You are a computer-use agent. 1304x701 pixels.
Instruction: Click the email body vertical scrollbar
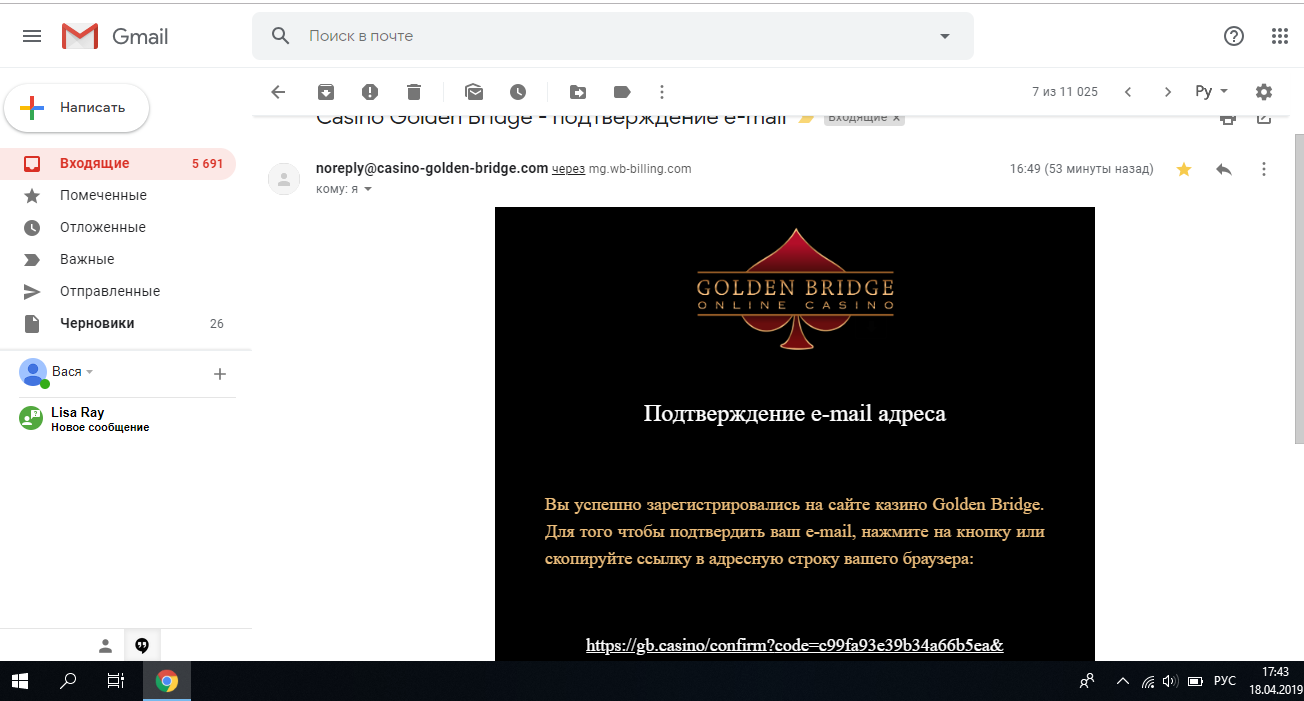click(1299, 288)
